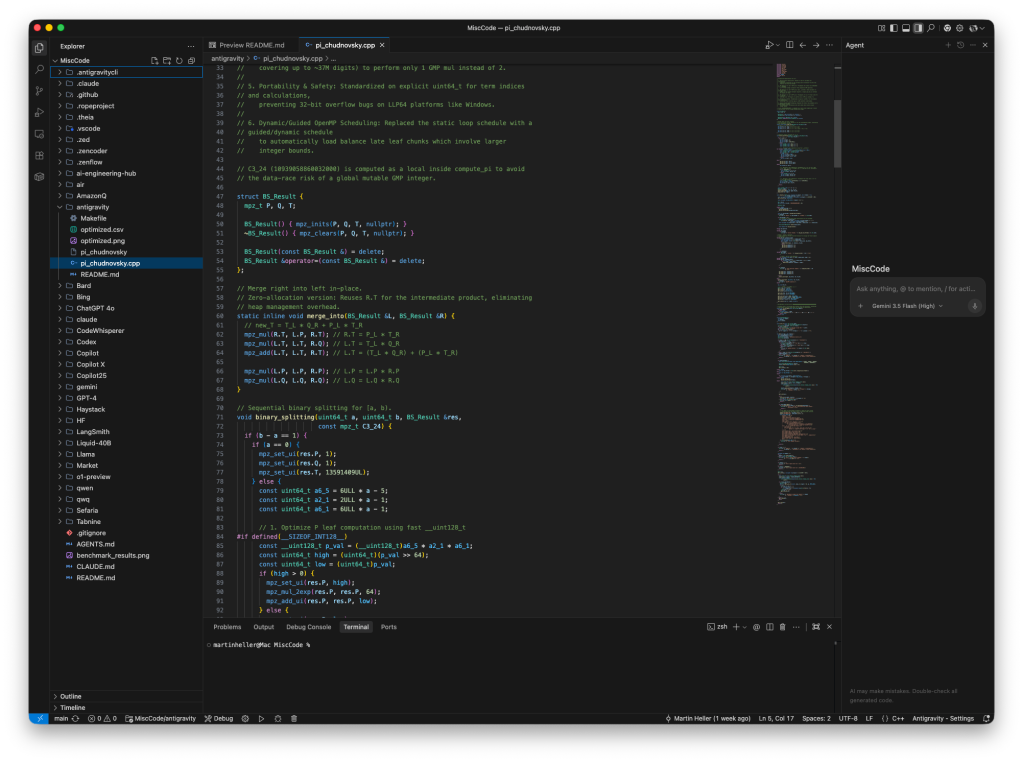Start a new Agent conversation

pos(948,45)
